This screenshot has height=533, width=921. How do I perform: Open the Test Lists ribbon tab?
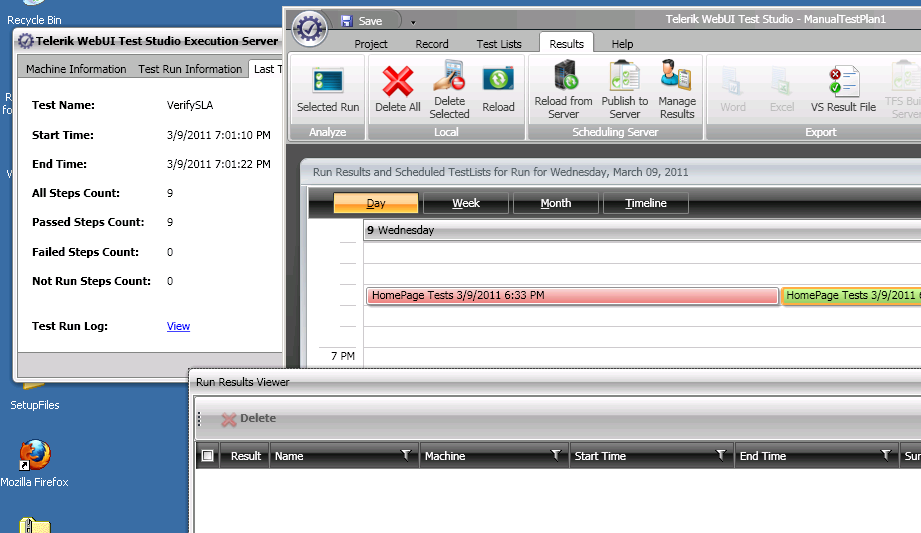[x=499, y=44]
